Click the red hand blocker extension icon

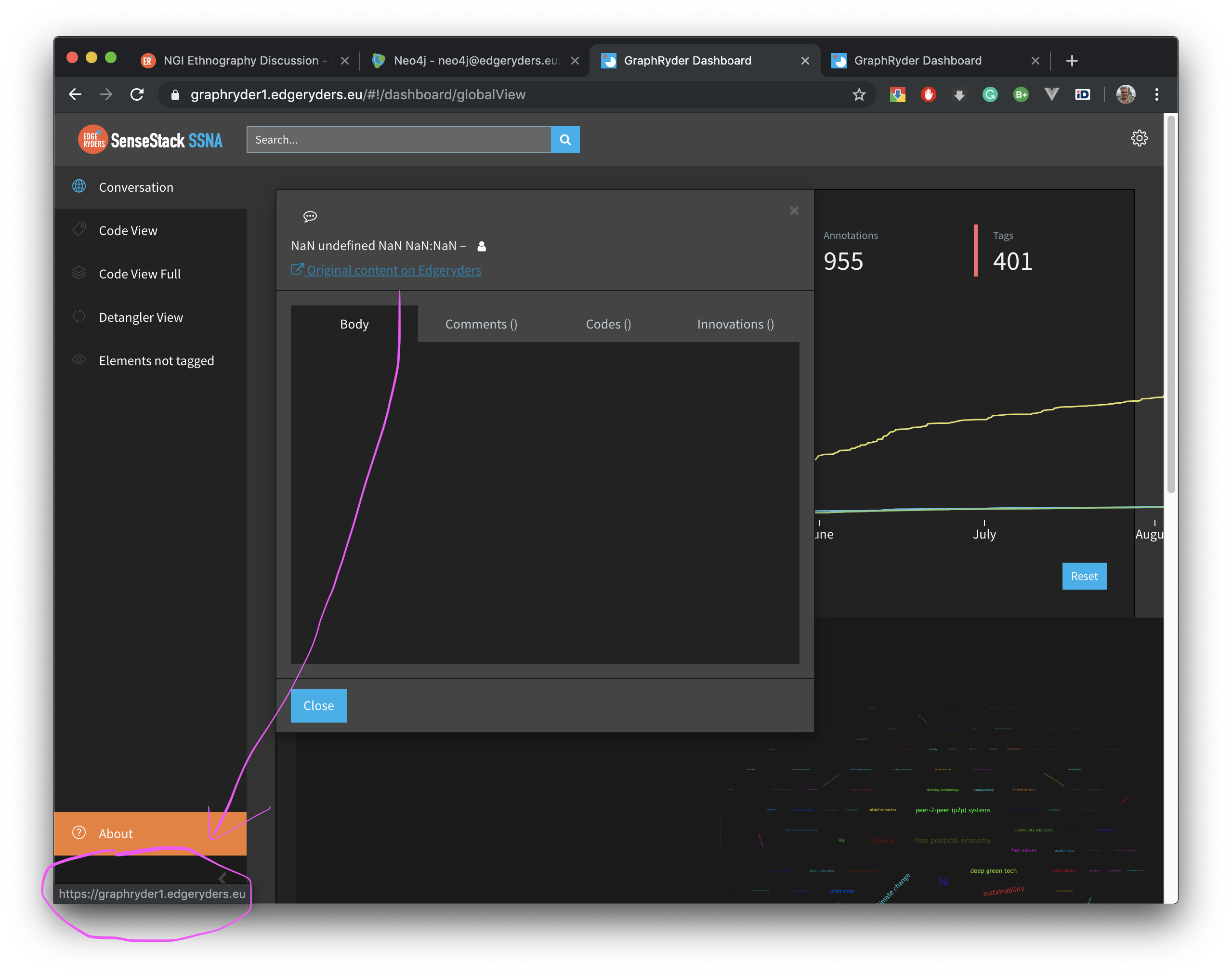pyautogui.click(x=929, y=95)
